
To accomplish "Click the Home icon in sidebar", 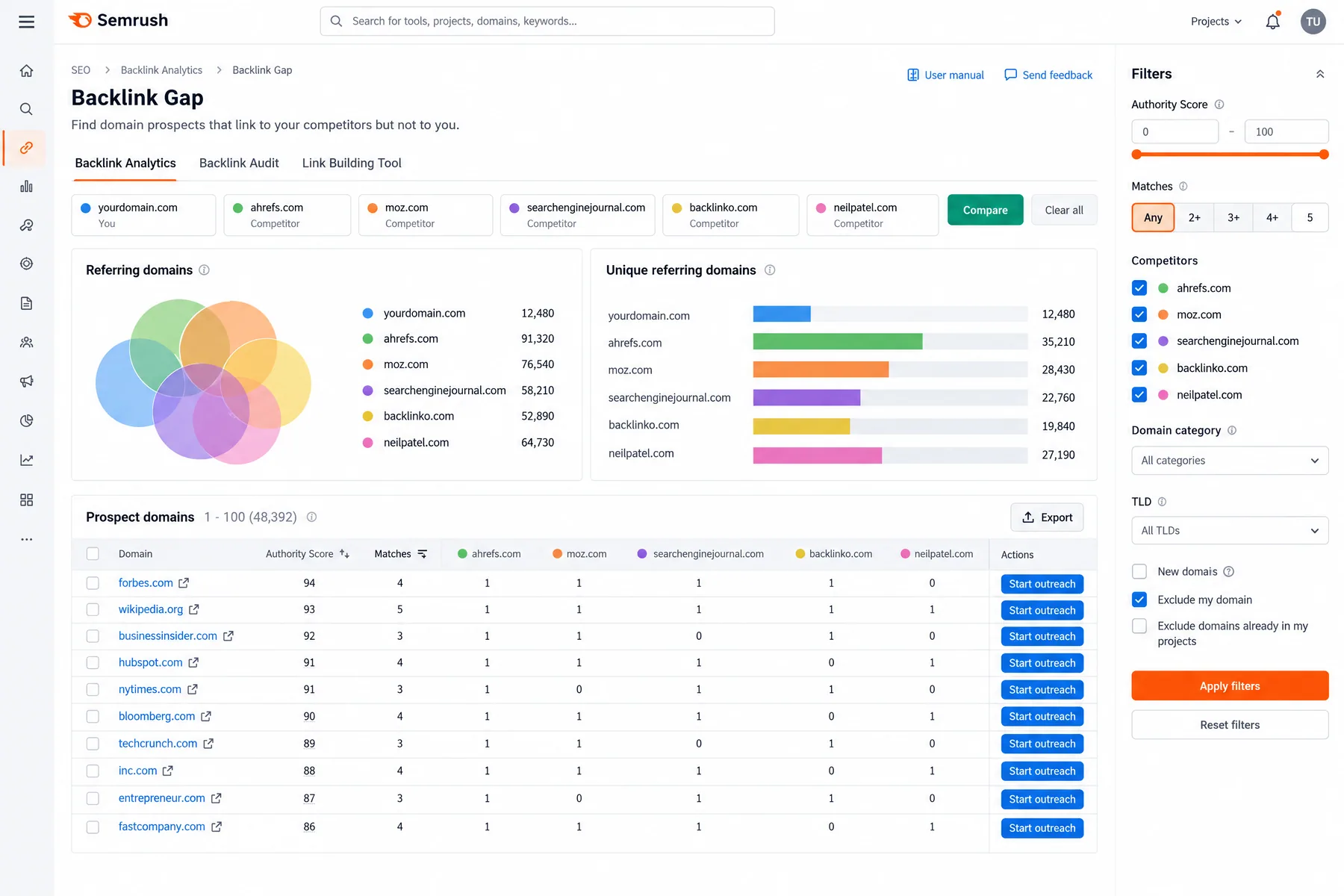I will (x=27, y=71).
